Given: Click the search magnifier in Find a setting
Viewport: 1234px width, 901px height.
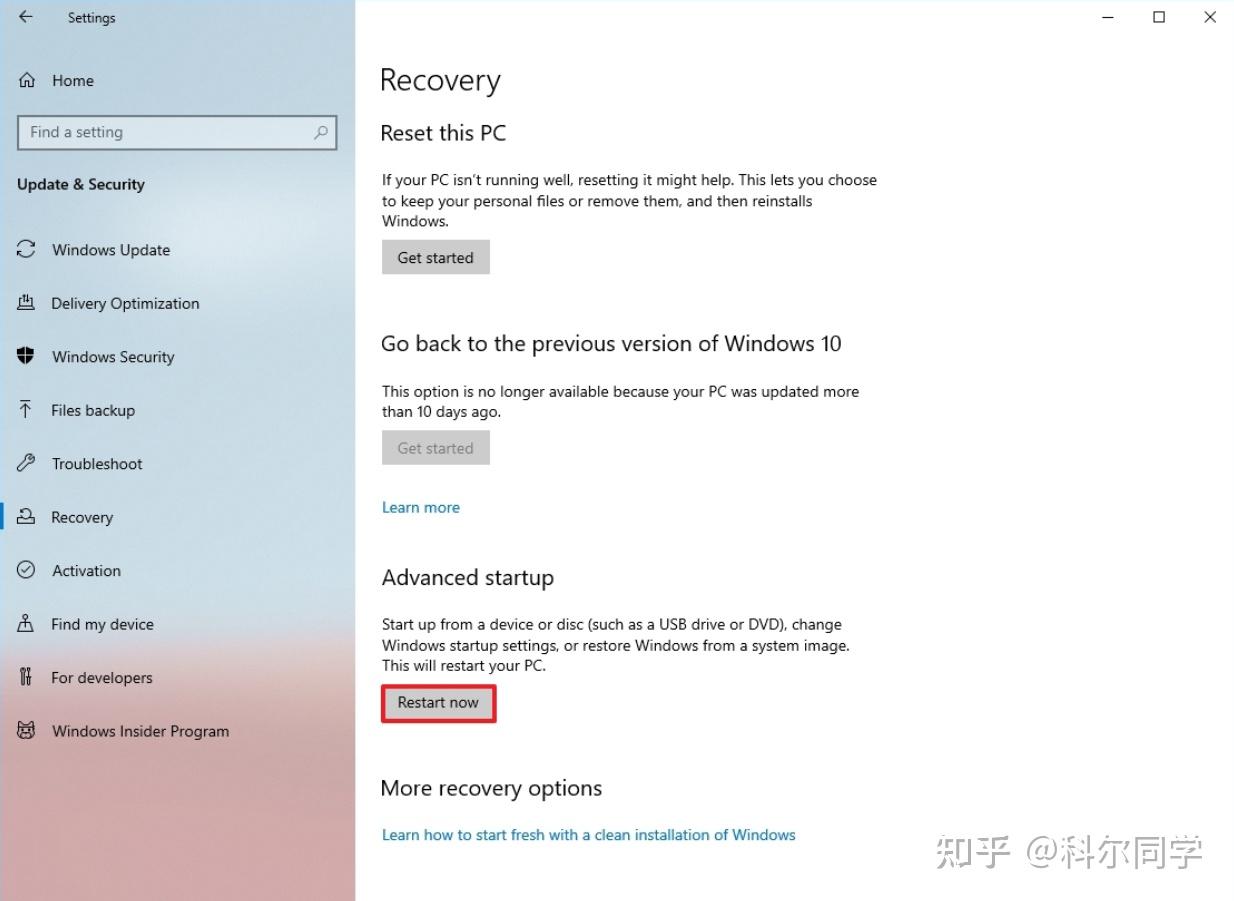Looking at the screenshot, I should point(320,132).
